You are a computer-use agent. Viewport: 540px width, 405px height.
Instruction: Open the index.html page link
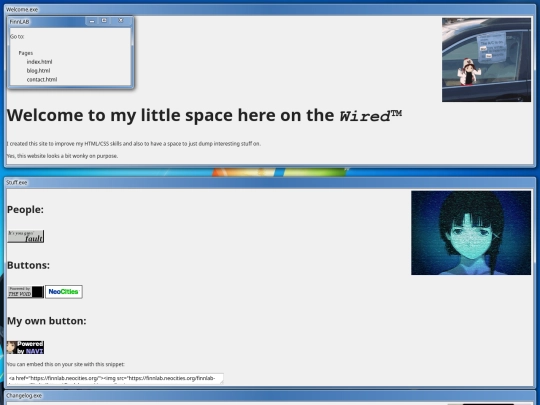click(40, 62)
